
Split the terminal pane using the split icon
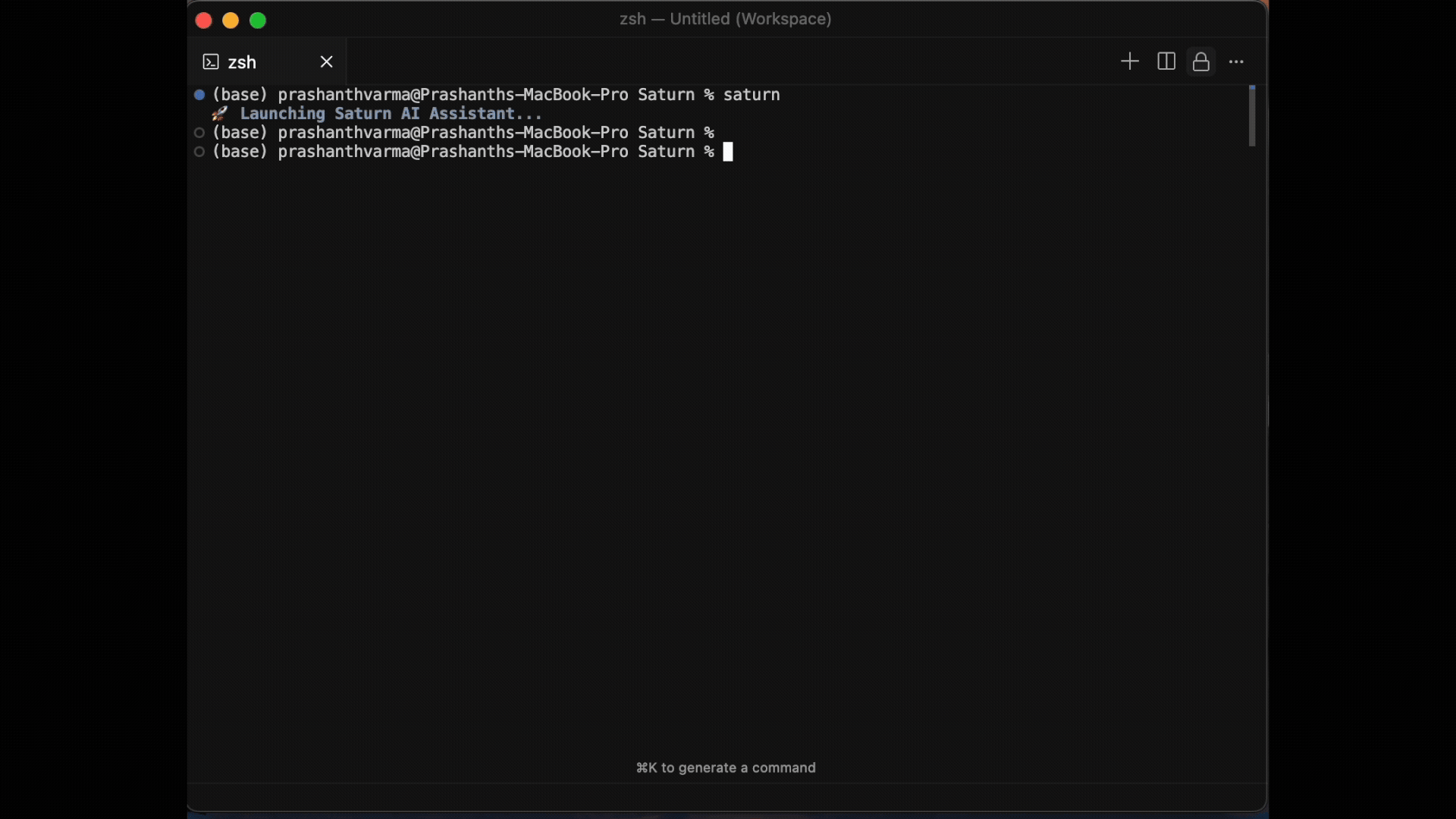pos(1166,61)
